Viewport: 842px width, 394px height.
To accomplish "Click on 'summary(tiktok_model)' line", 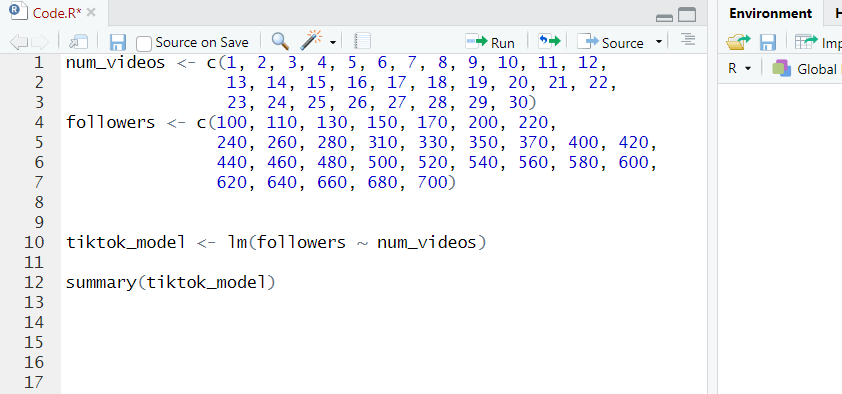I will tap(171, 282).
